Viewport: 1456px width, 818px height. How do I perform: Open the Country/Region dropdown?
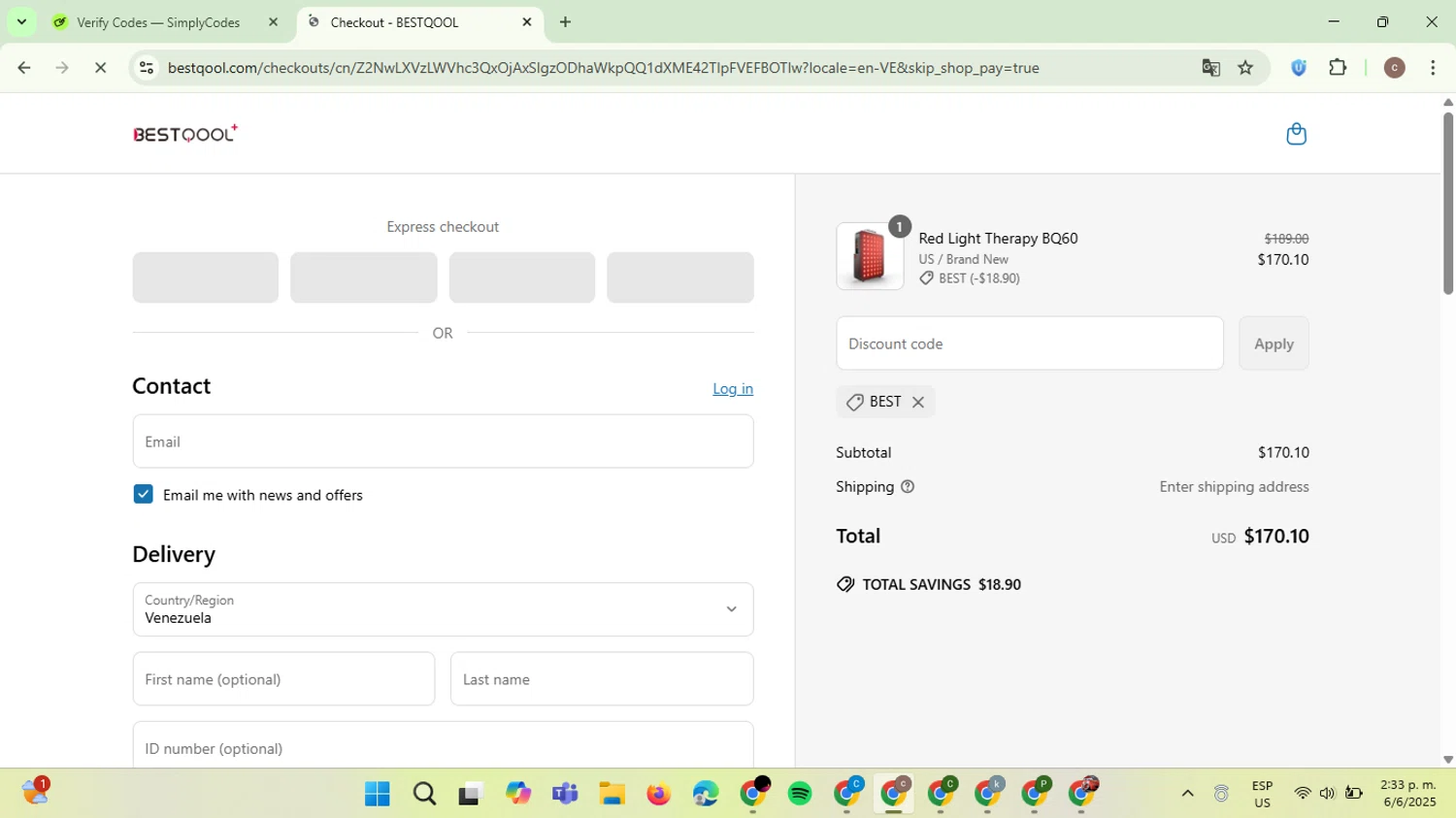point(443,609)
